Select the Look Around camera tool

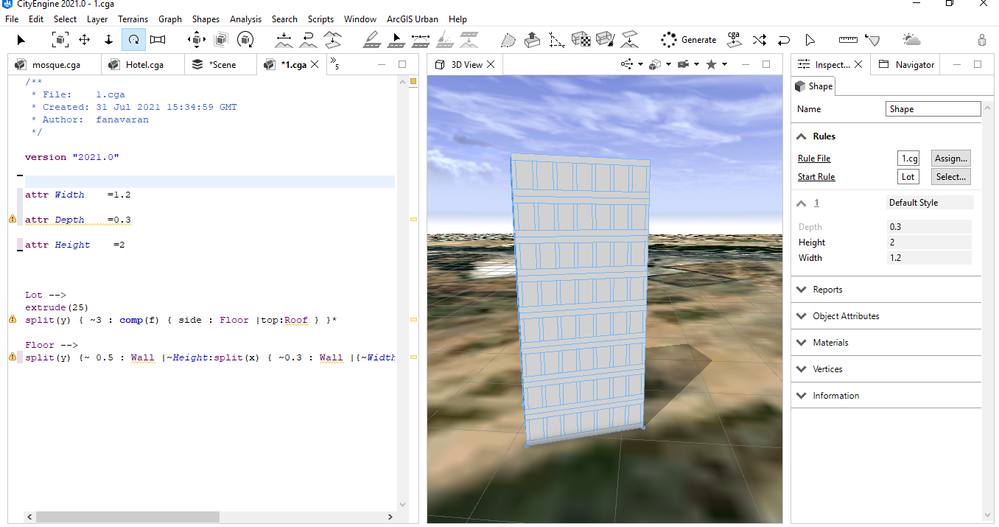(x=157, y=40)
